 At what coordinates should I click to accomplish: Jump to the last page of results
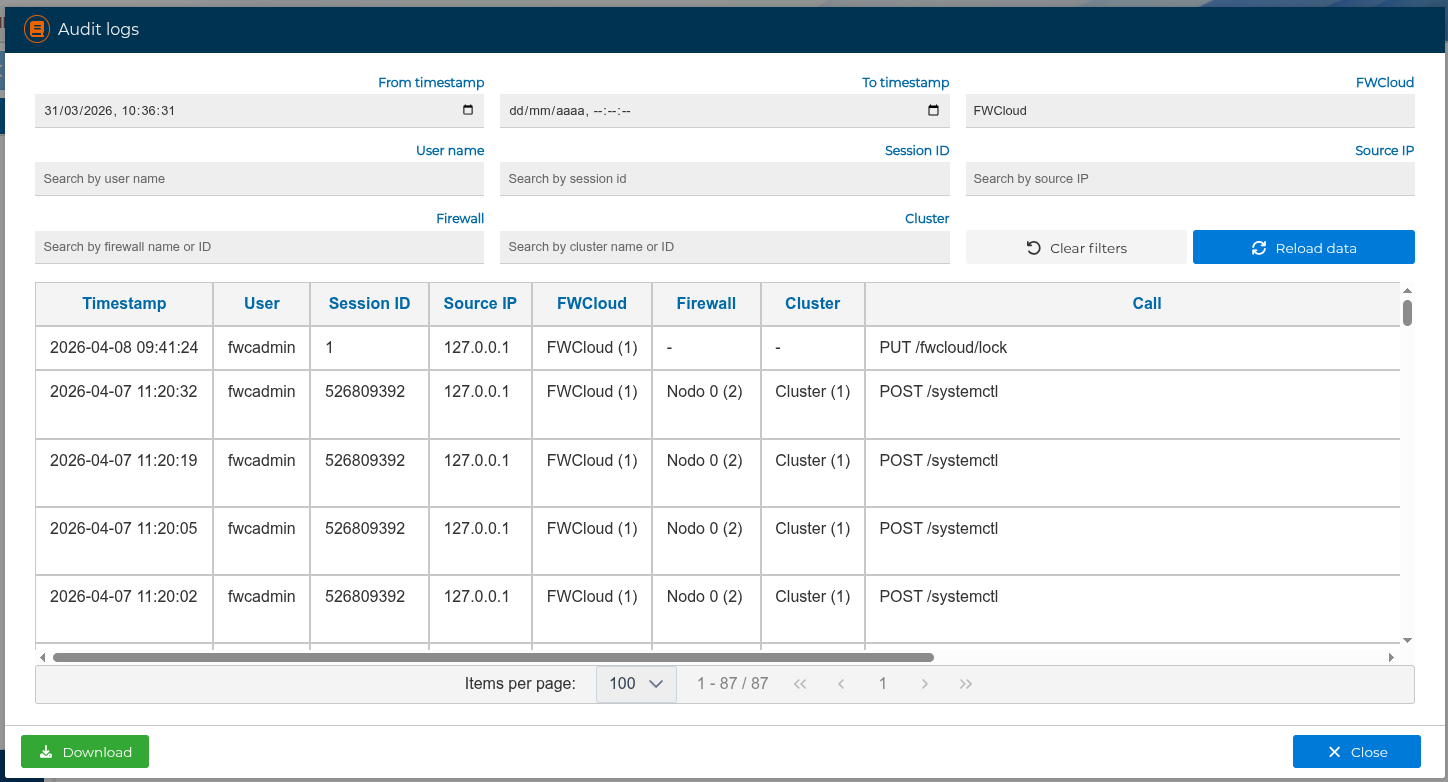966,684
